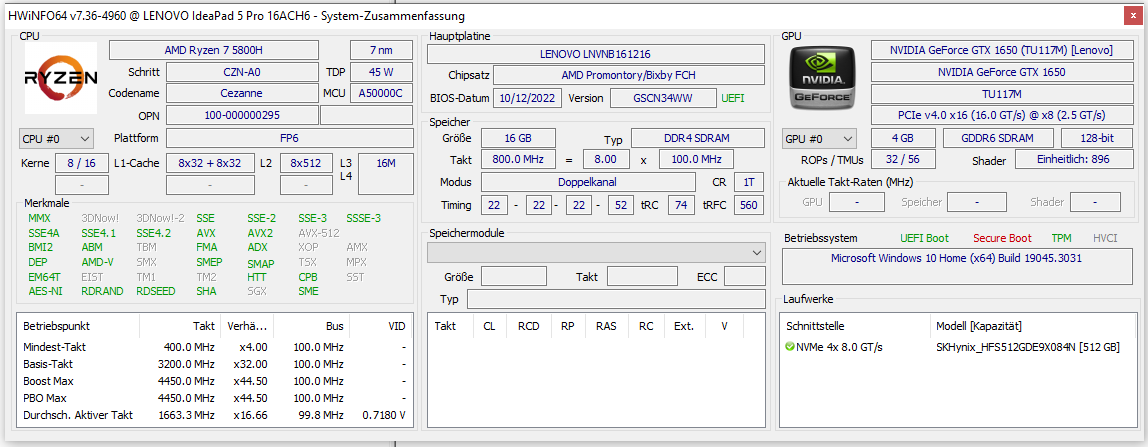
Task: Select the 8x512 L2 cache value
Action: (x=306, y=163)
